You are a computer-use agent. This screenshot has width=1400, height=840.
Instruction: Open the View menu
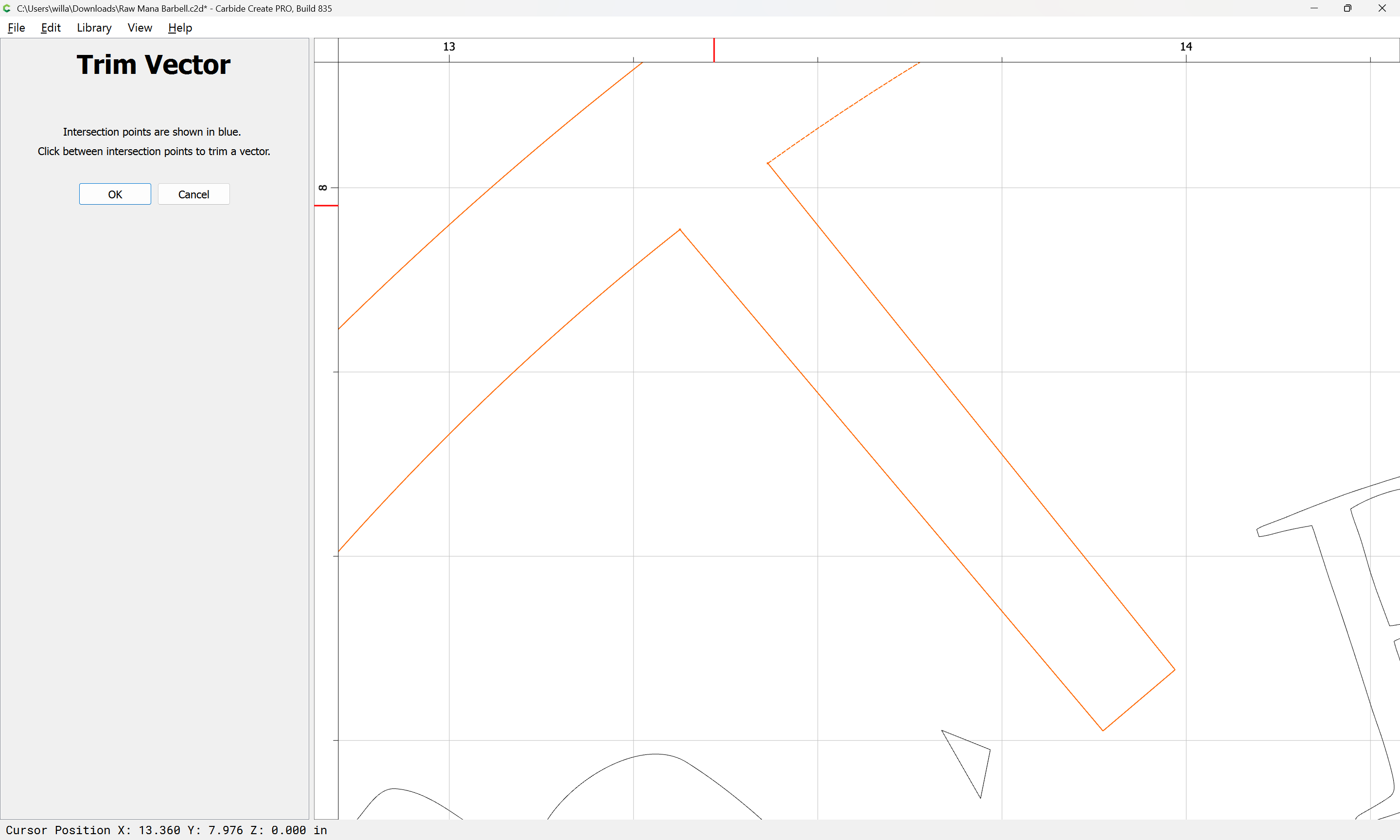point(139,28)
